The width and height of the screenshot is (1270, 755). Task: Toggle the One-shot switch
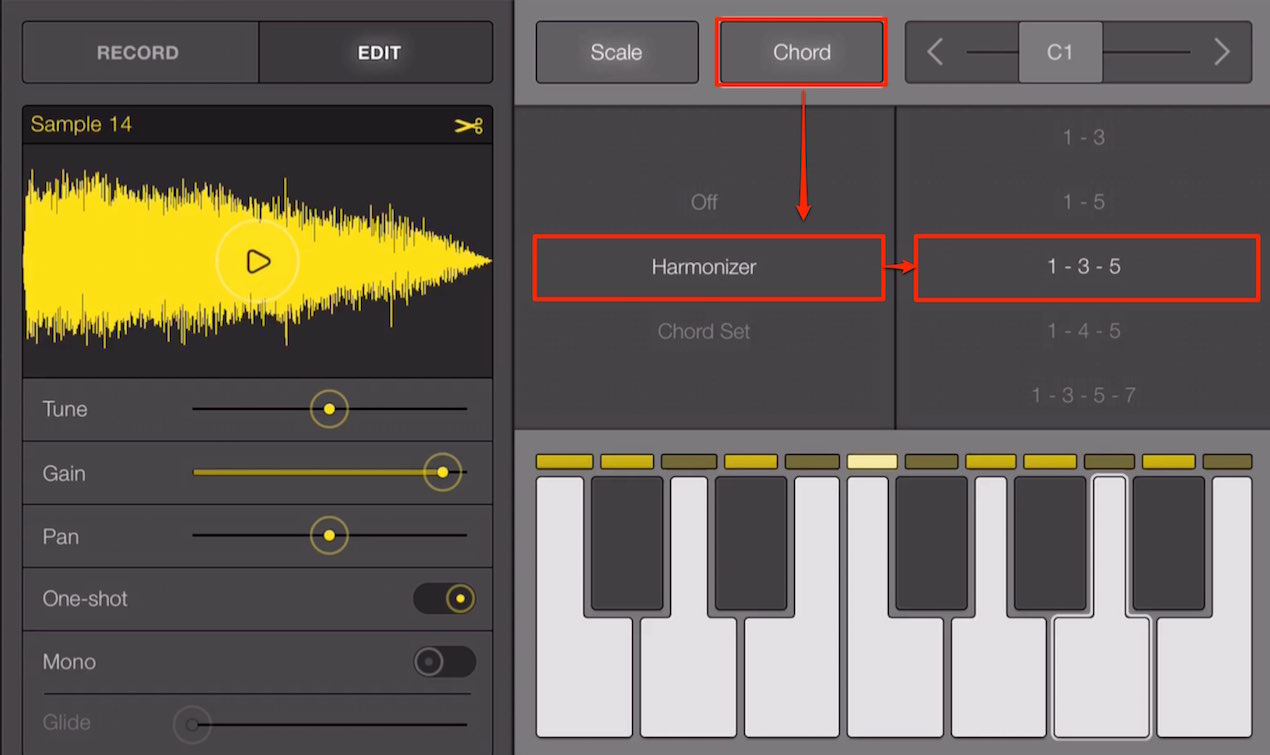click(444, 599)
